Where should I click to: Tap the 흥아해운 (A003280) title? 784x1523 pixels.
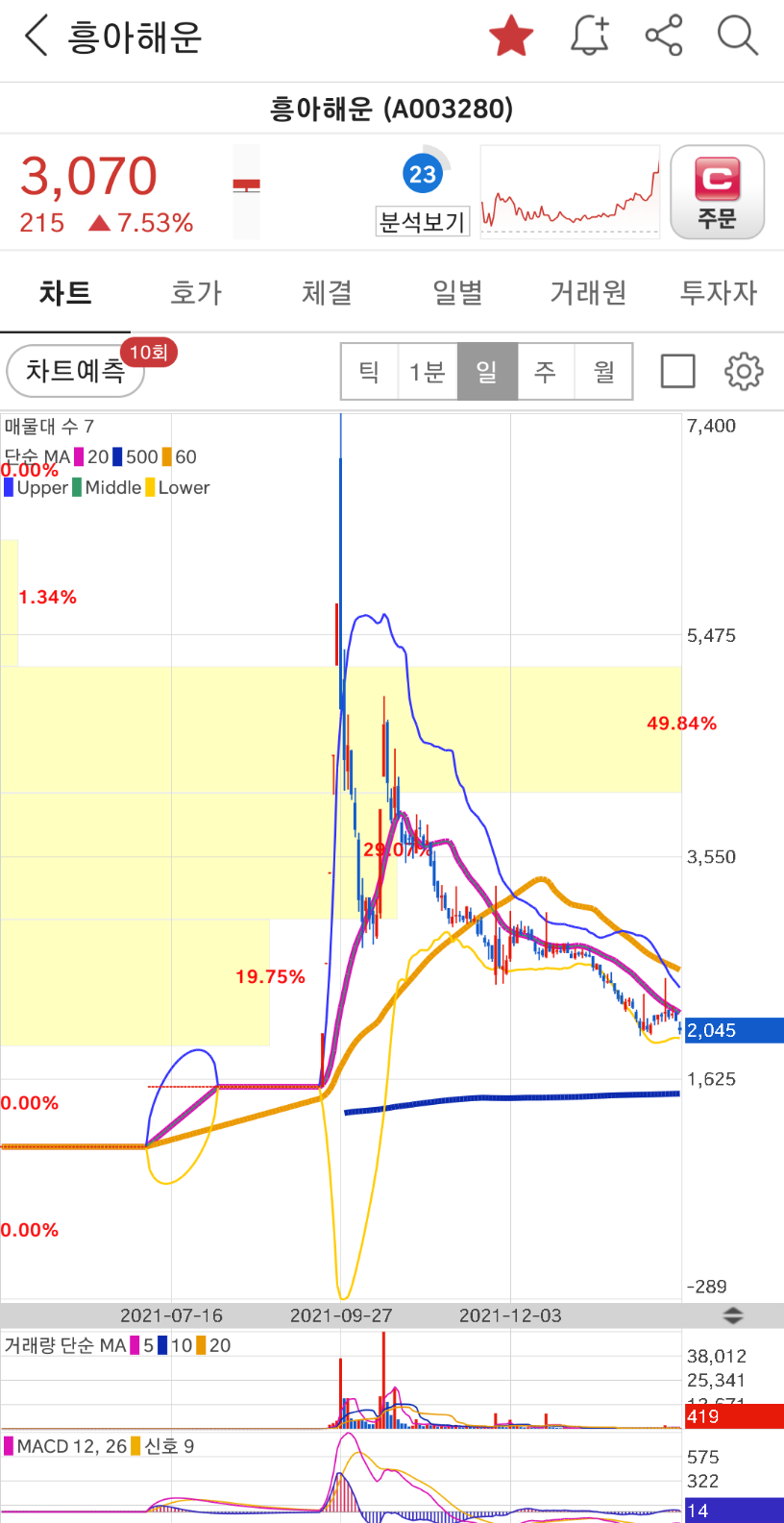pos(392,109)
